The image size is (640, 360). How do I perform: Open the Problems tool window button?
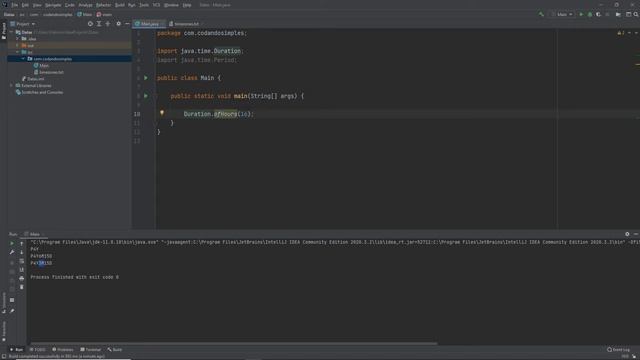[x=62, y=349]
